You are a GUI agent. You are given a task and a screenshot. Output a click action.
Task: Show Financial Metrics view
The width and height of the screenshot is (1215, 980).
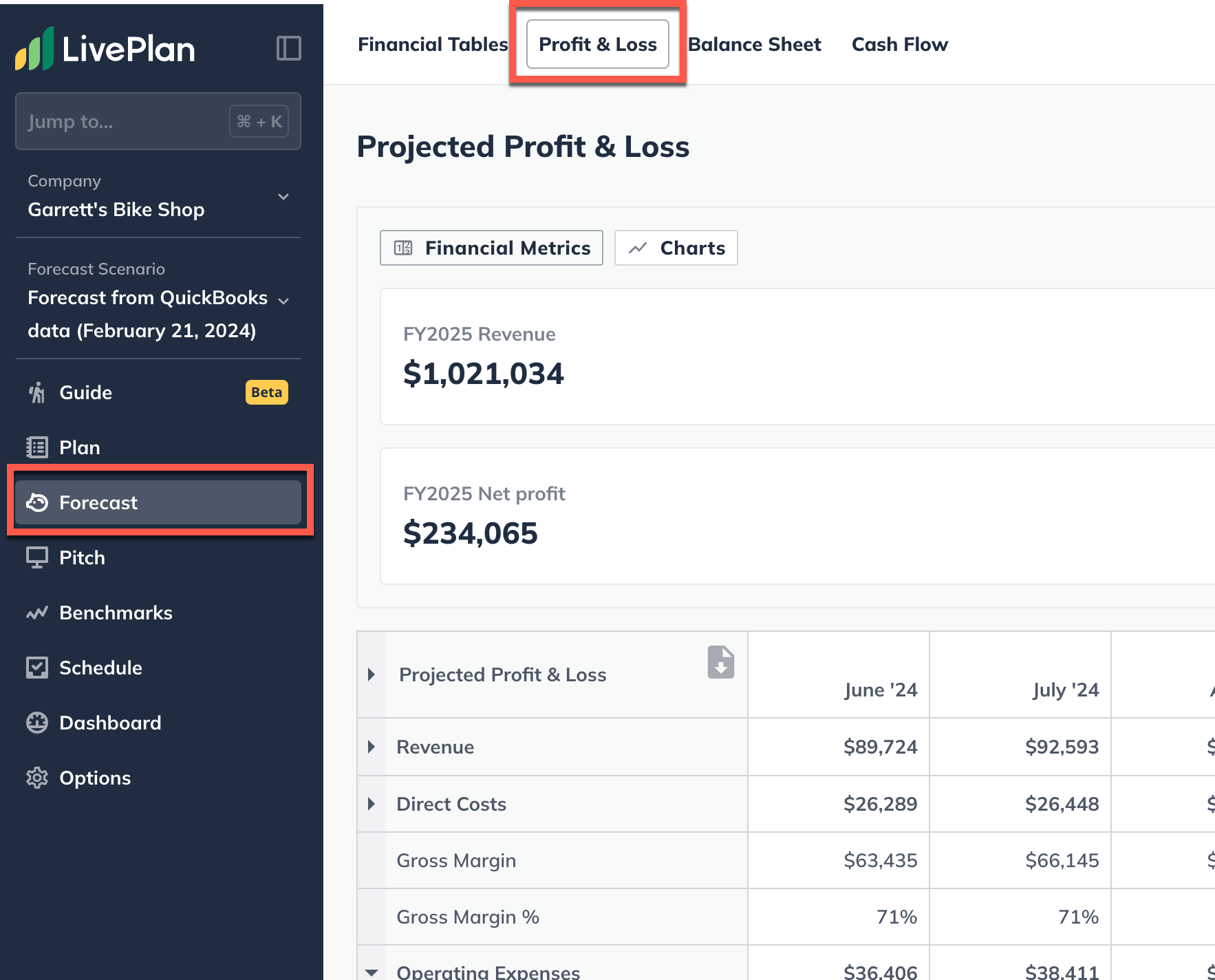pos(491,248)
